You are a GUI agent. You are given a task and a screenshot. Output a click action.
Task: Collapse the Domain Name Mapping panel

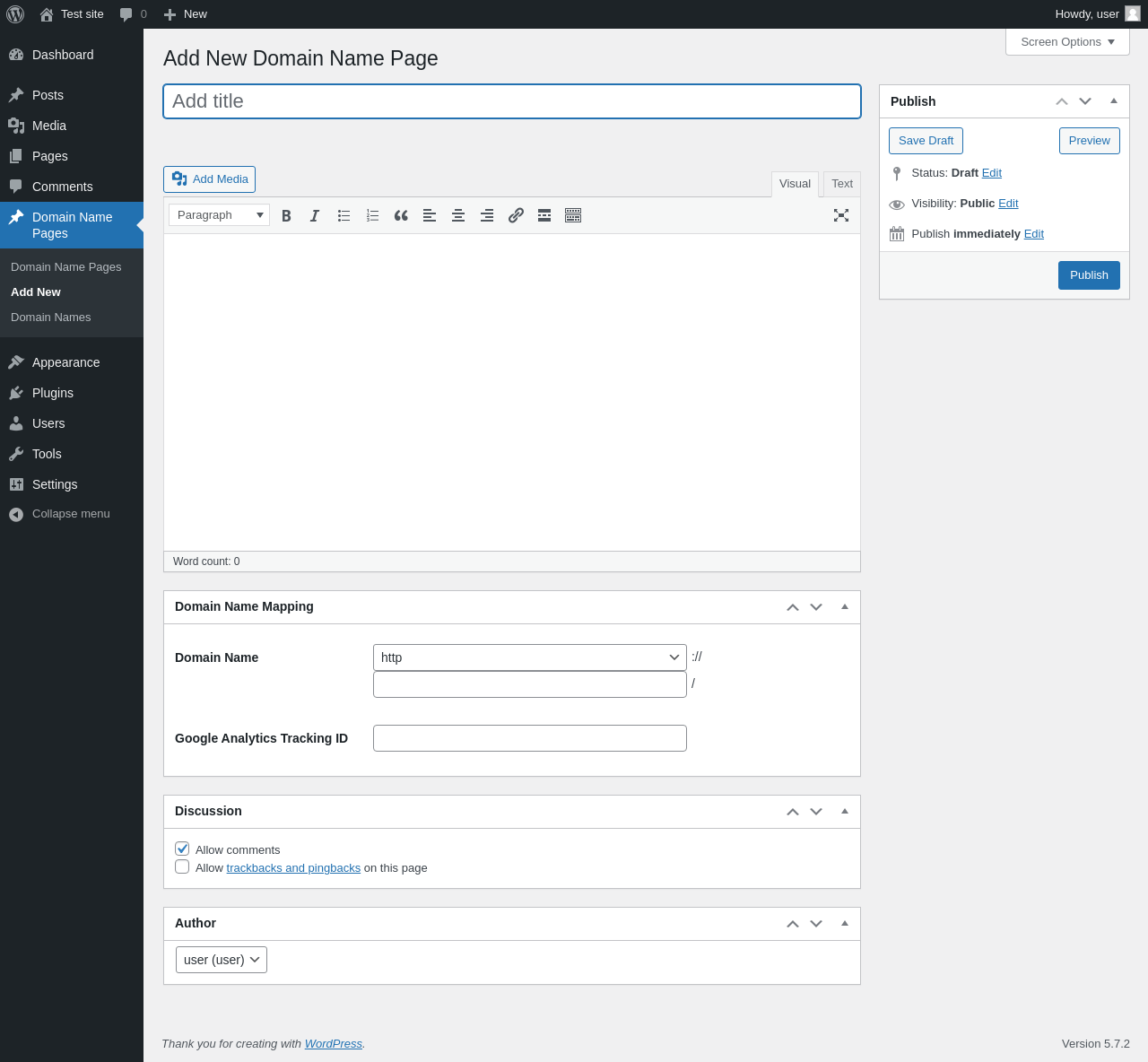[844, 607]
